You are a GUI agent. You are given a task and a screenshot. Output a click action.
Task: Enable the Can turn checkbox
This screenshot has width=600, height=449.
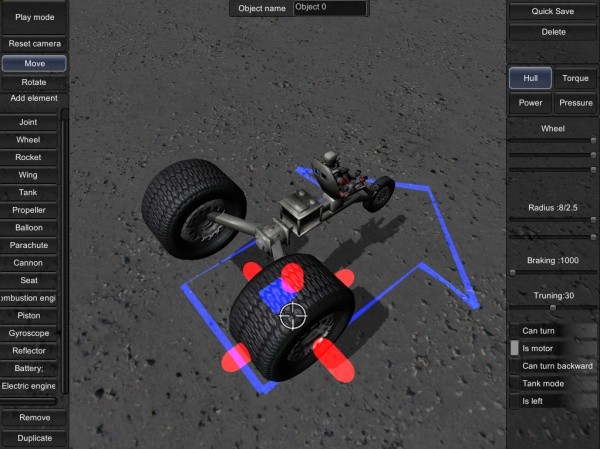[515, 331]
